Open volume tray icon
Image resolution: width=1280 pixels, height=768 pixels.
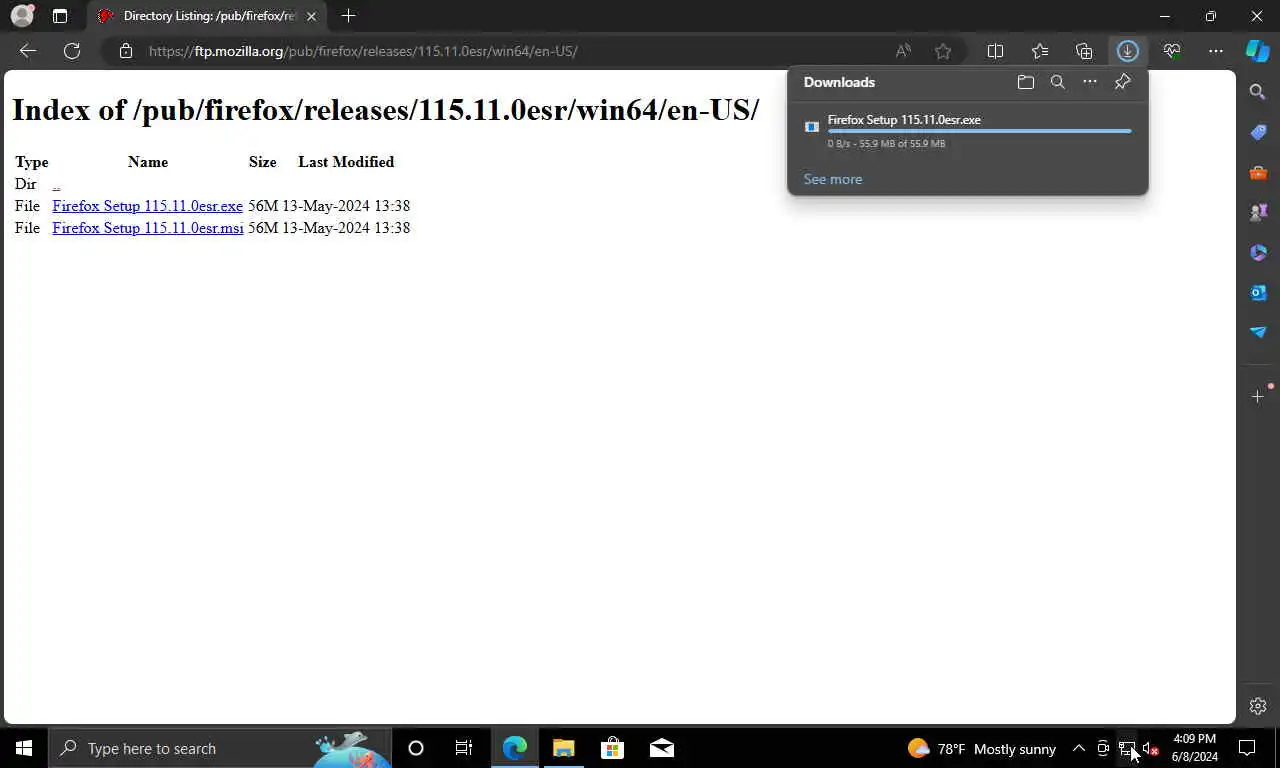[x=1150, y=748]
